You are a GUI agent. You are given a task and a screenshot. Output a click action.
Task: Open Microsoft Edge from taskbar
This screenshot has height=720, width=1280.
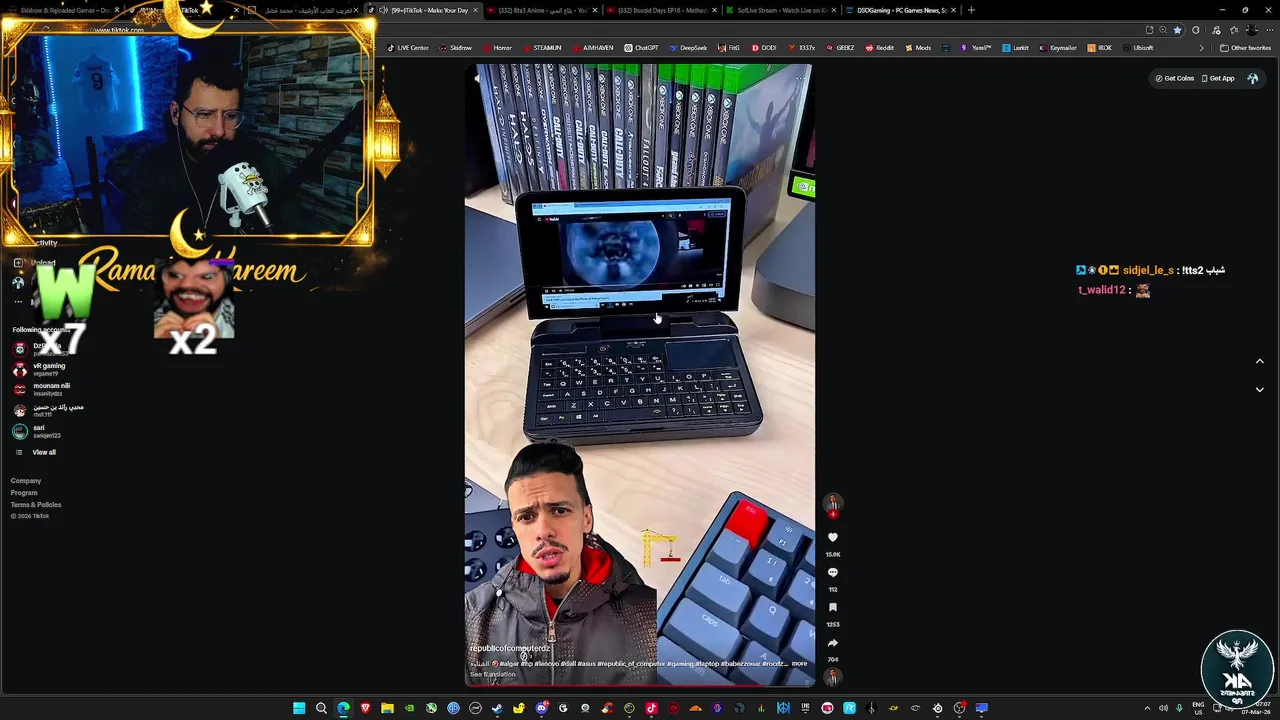[x=343, y=708]
